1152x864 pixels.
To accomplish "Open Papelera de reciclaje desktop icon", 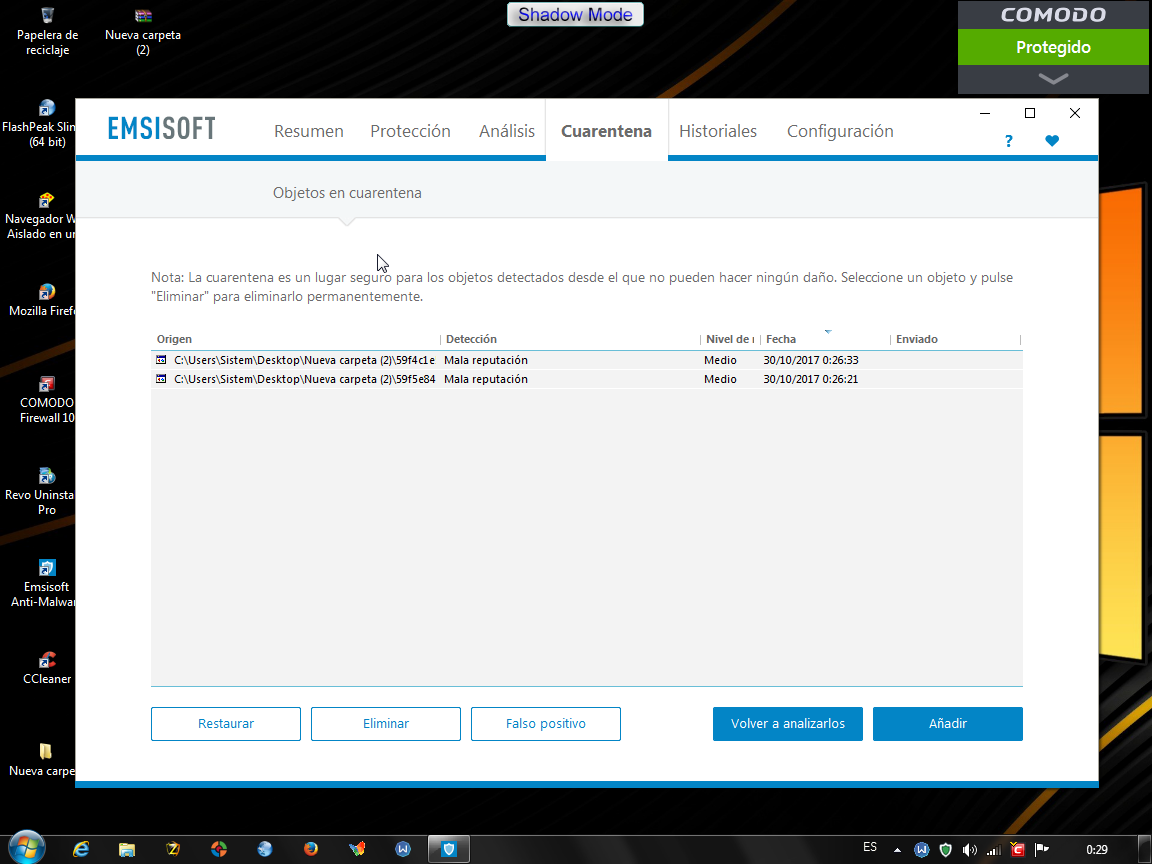I will pos(47,32).
